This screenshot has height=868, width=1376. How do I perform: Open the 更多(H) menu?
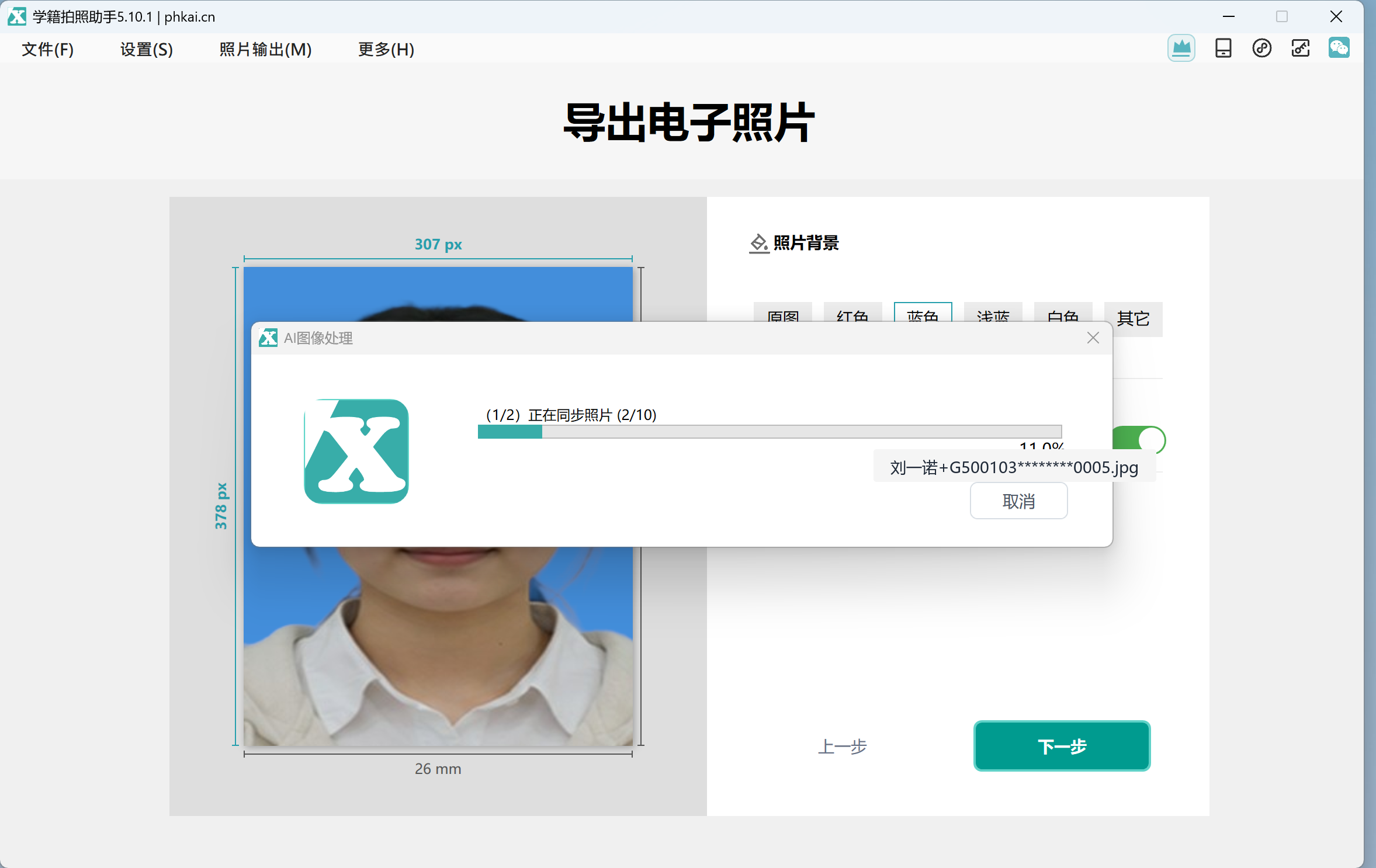[386, 49]
